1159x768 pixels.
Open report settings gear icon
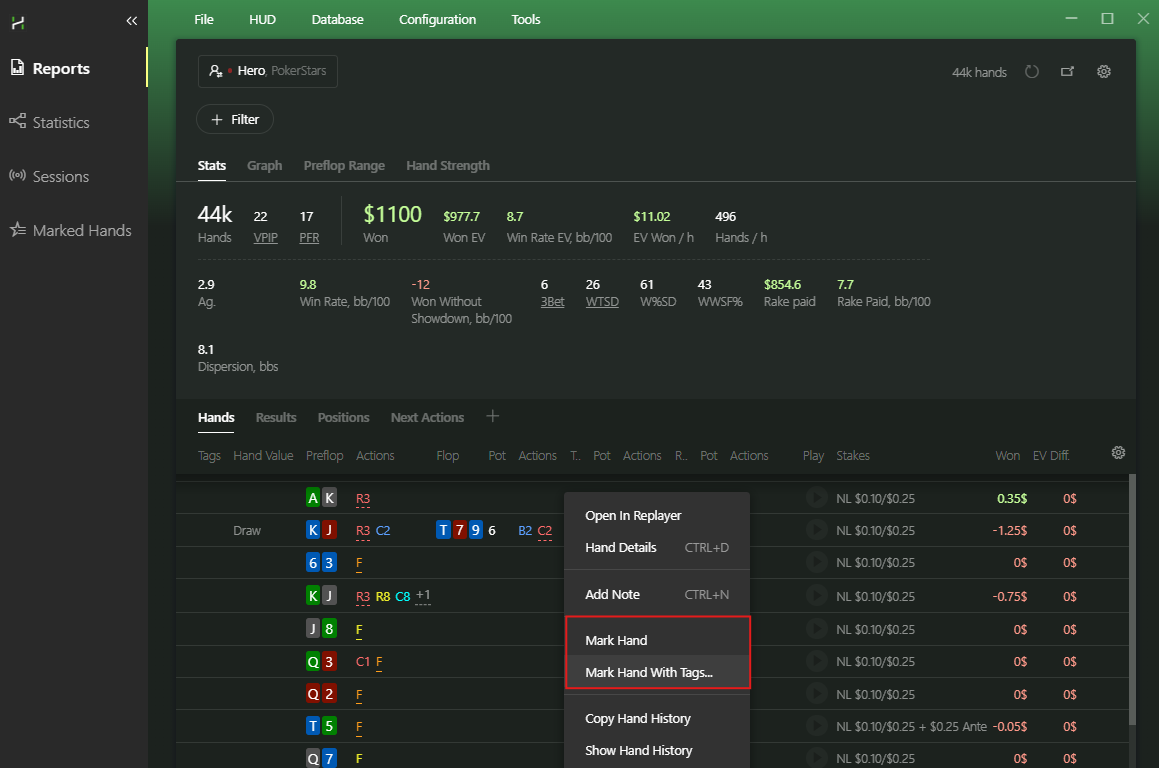(1104, 72)
